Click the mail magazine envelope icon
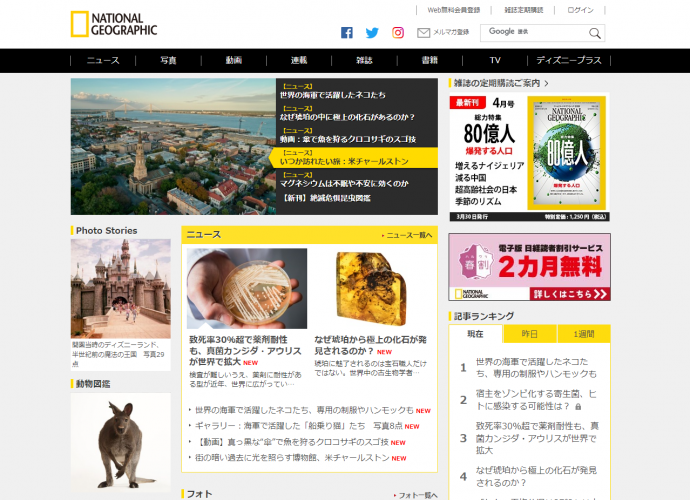 coord(423,33)
